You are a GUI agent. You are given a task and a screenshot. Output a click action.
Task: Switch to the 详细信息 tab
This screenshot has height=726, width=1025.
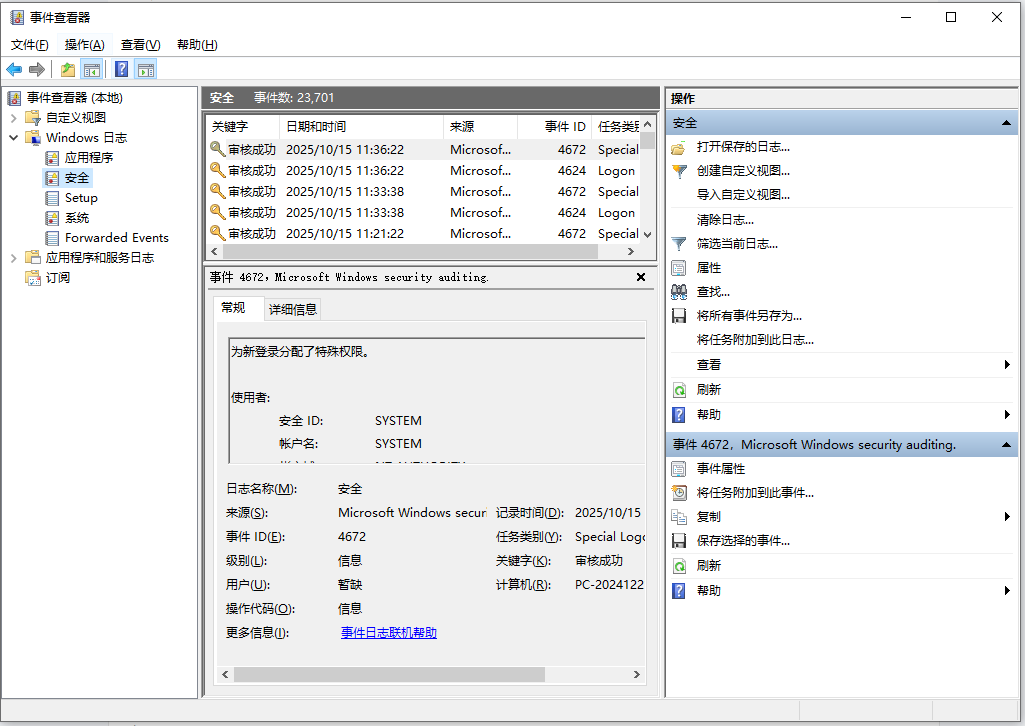292,309
